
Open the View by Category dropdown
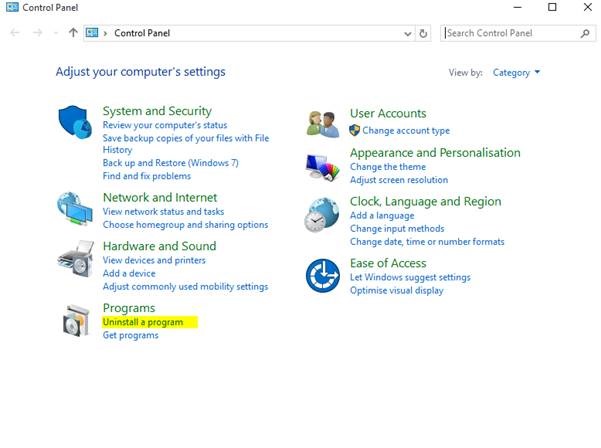tap(517, 73)
